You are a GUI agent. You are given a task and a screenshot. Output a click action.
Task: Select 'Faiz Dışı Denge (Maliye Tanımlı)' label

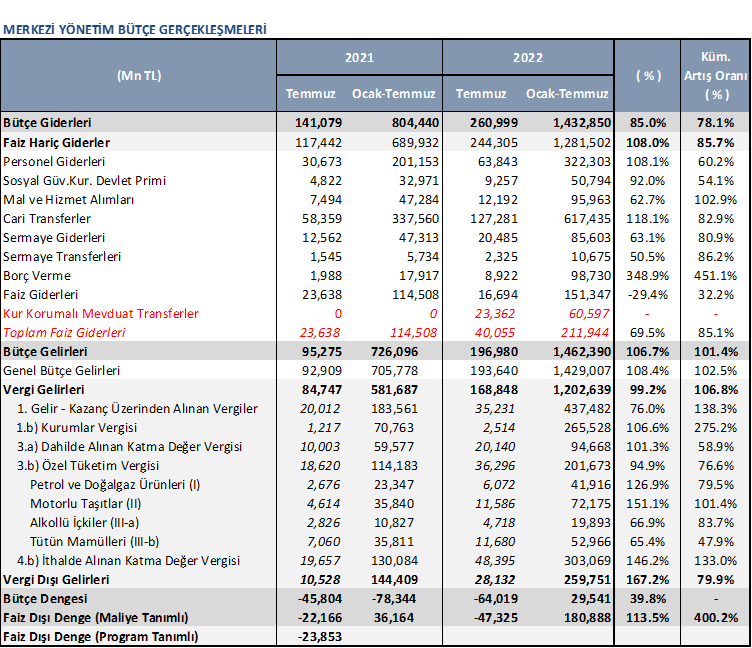(95, 618)
